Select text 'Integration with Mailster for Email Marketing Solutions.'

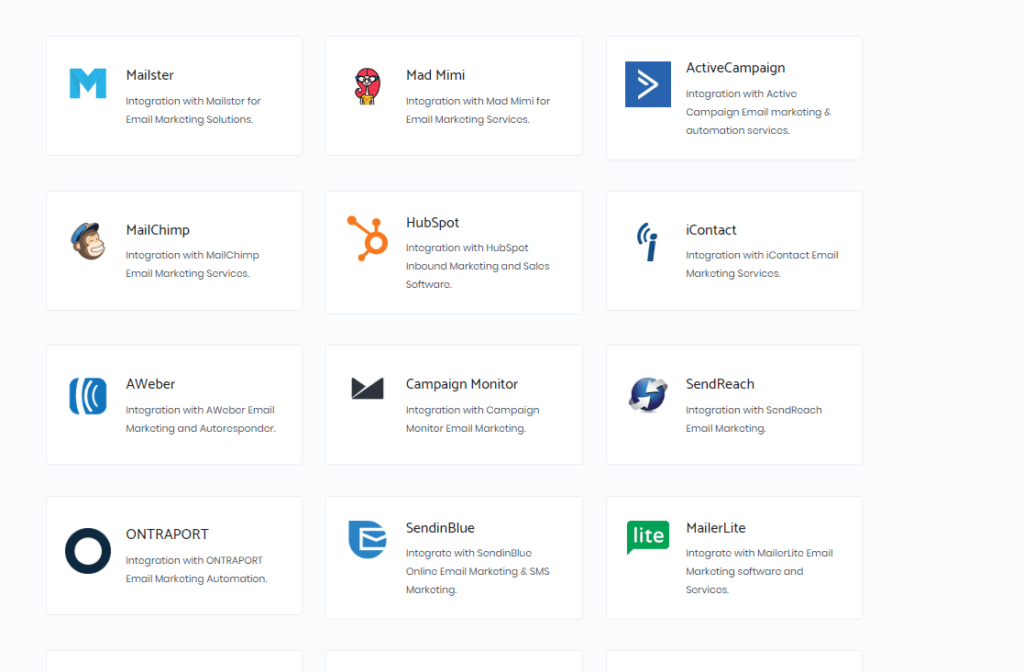[193, 110]
